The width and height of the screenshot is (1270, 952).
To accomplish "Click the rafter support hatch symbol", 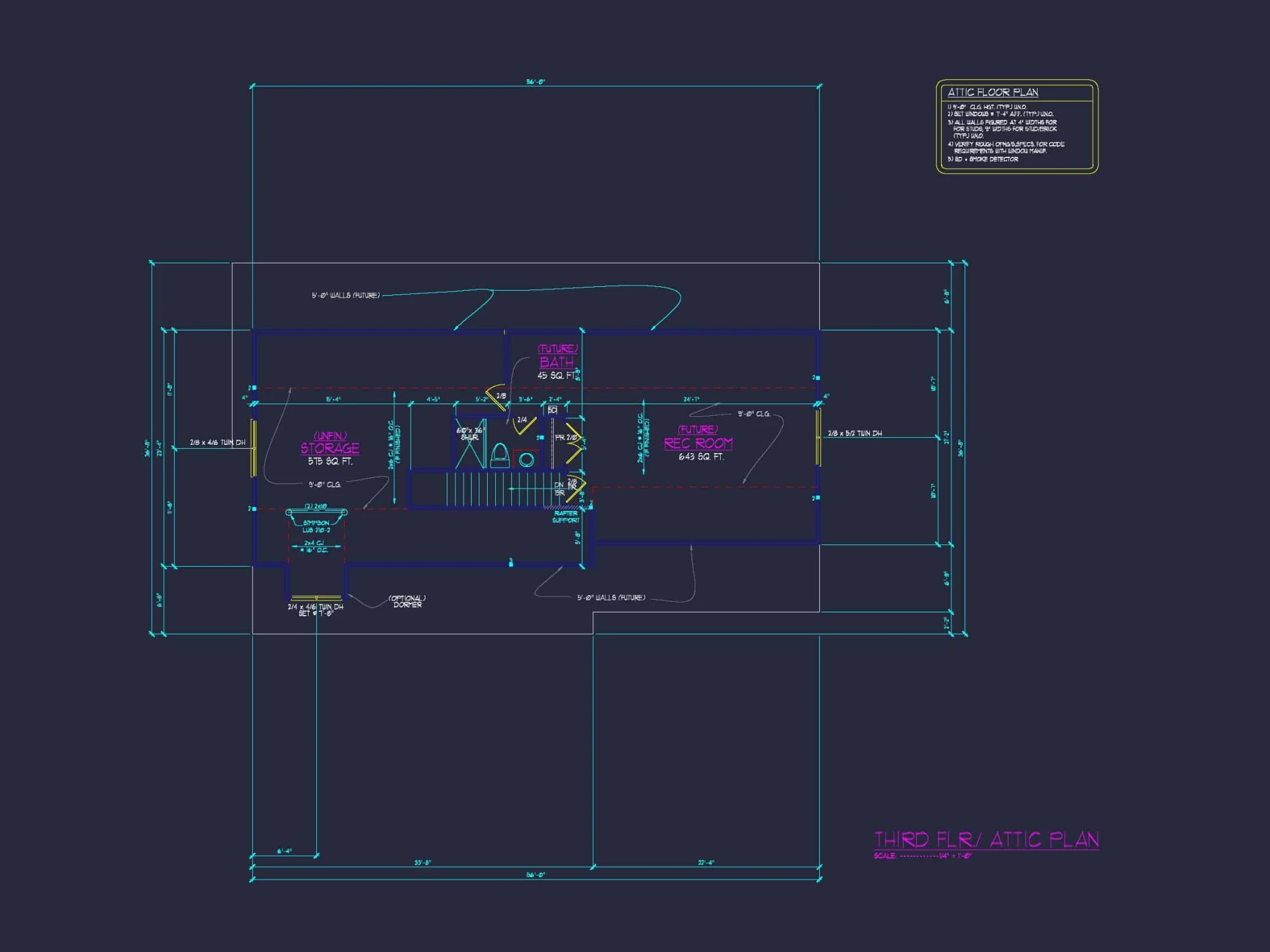I will (x=561, y=508).
